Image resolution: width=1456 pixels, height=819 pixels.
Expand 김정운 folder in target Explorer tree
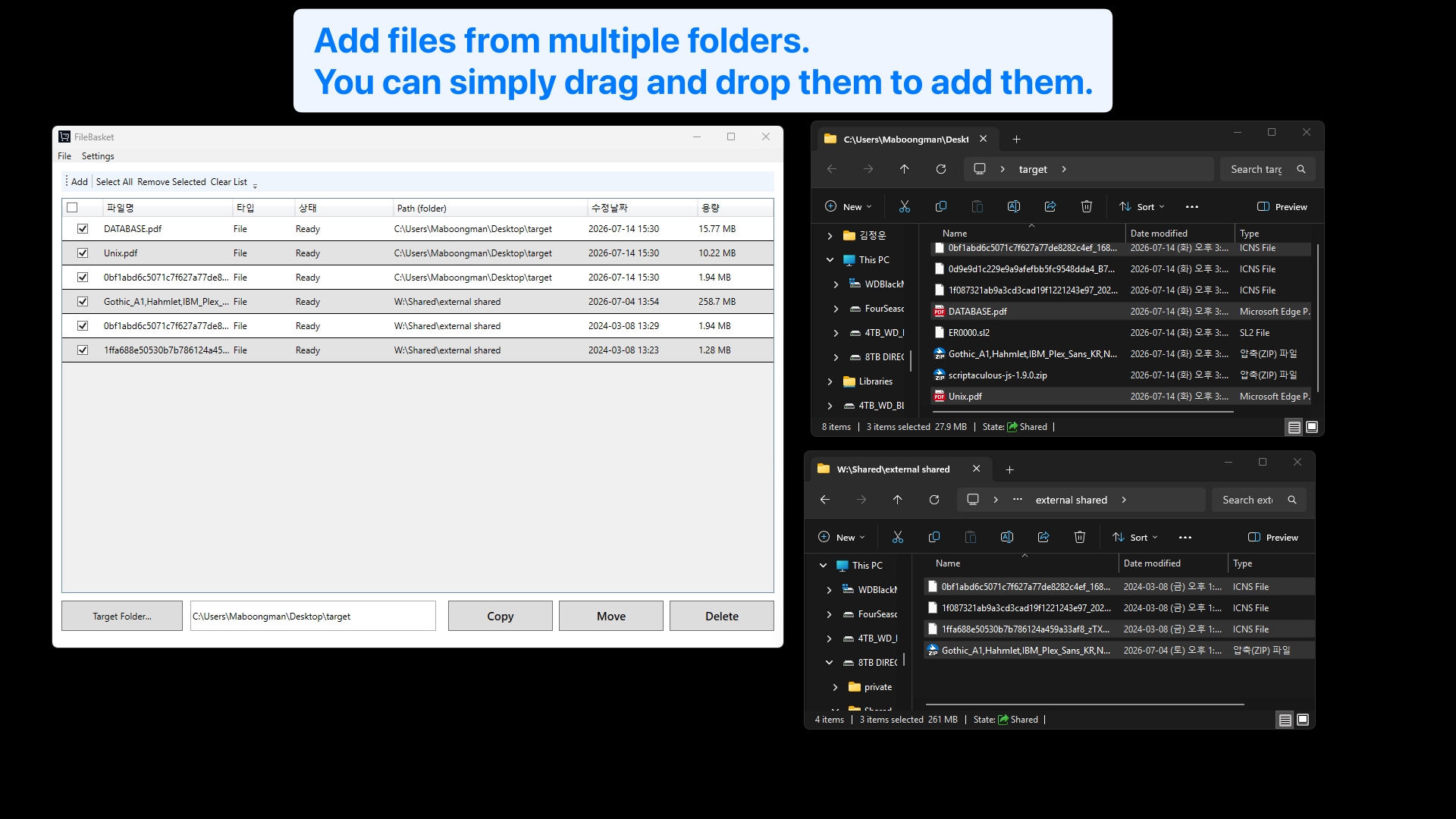pyautogui.click(x=830, y=236)
